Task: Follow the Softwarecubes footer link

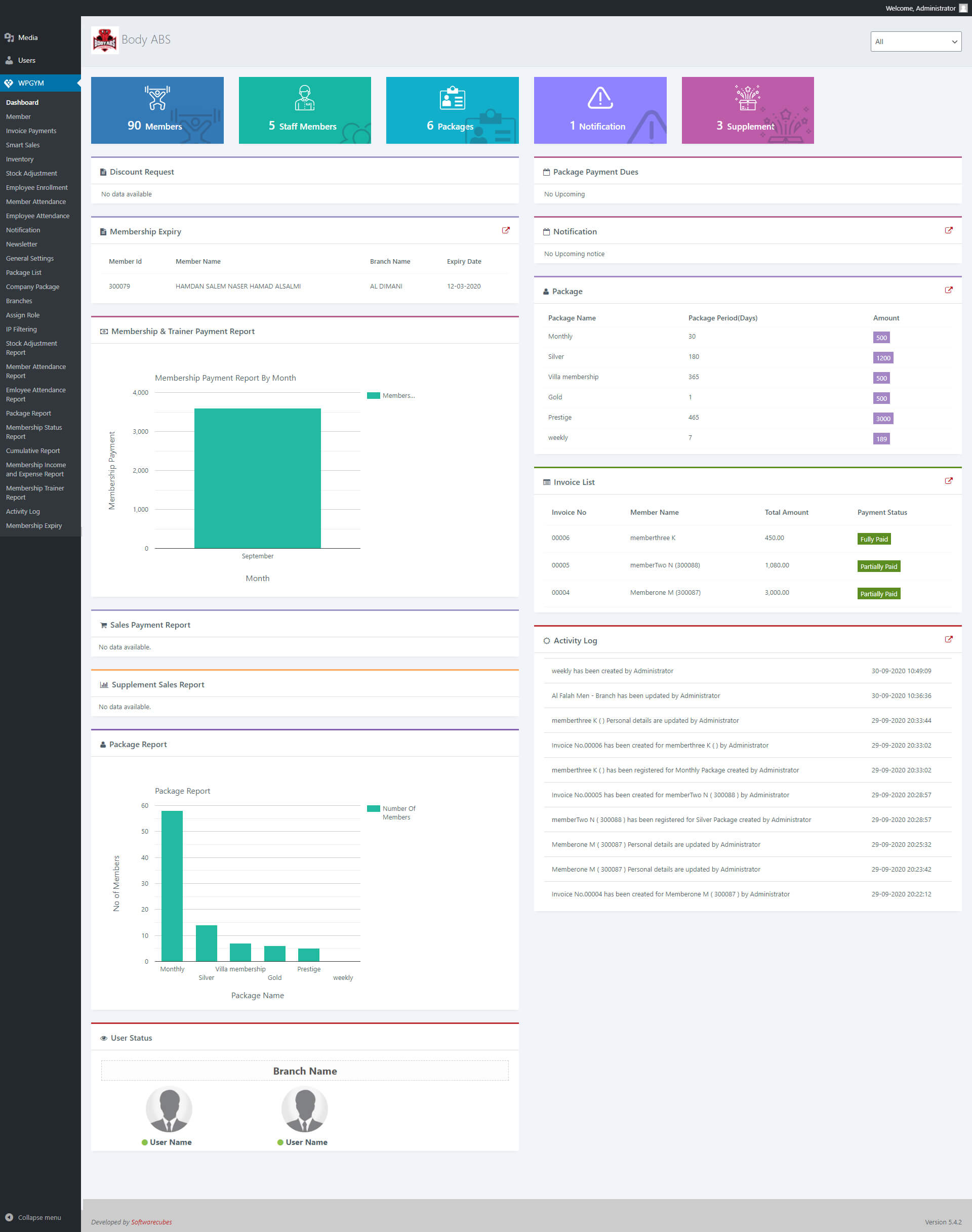Action: (x=151, y=1222)
